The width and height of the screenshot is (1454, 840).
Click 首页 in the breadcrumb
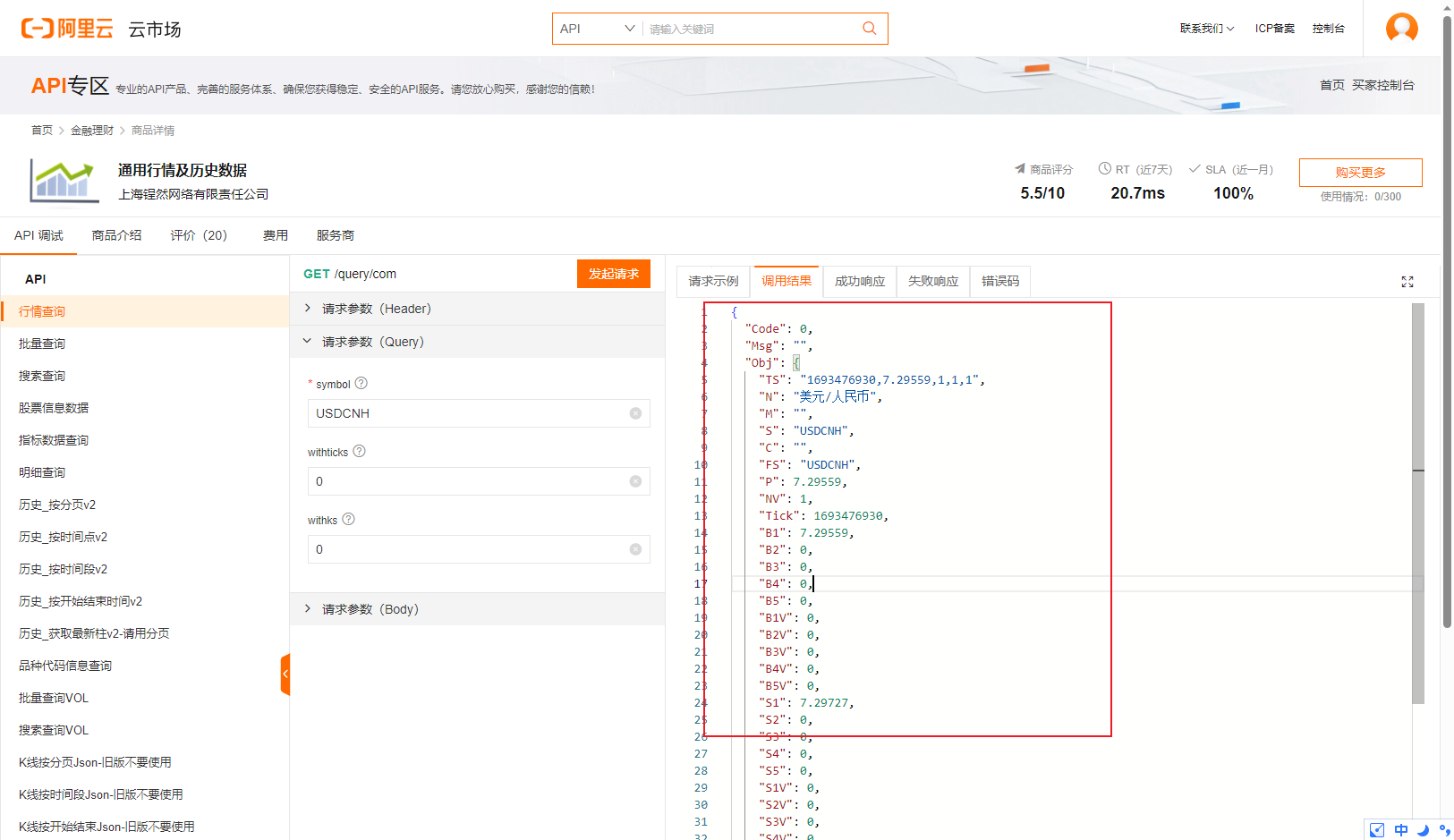(42, 131)
